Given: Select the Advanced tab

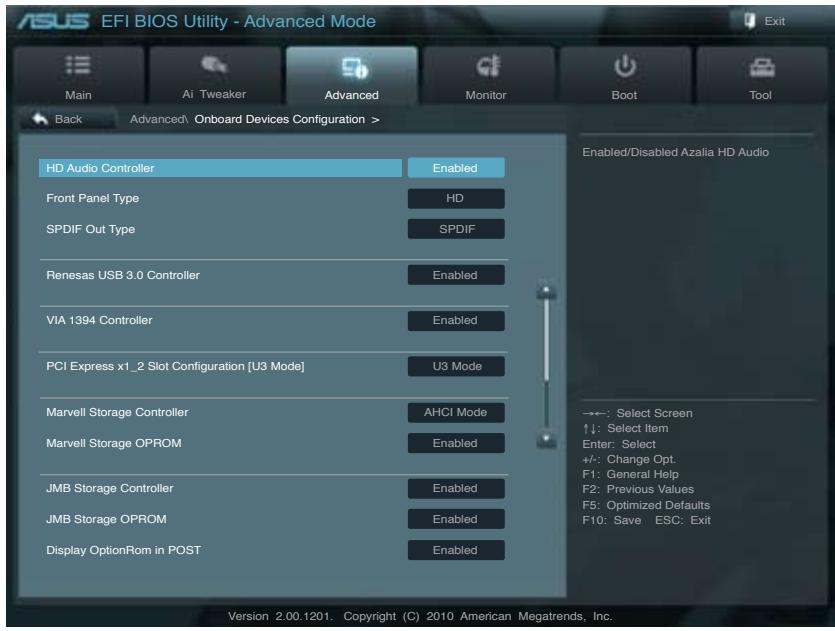Looking at the screenshot, I should point(352,75).
